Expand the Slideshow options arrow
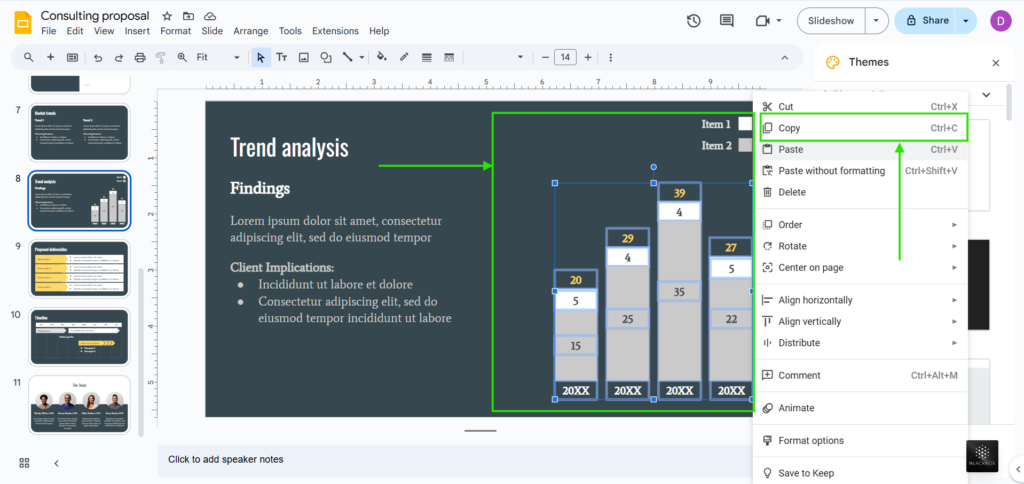1024x484 pixels. (876, 20)
